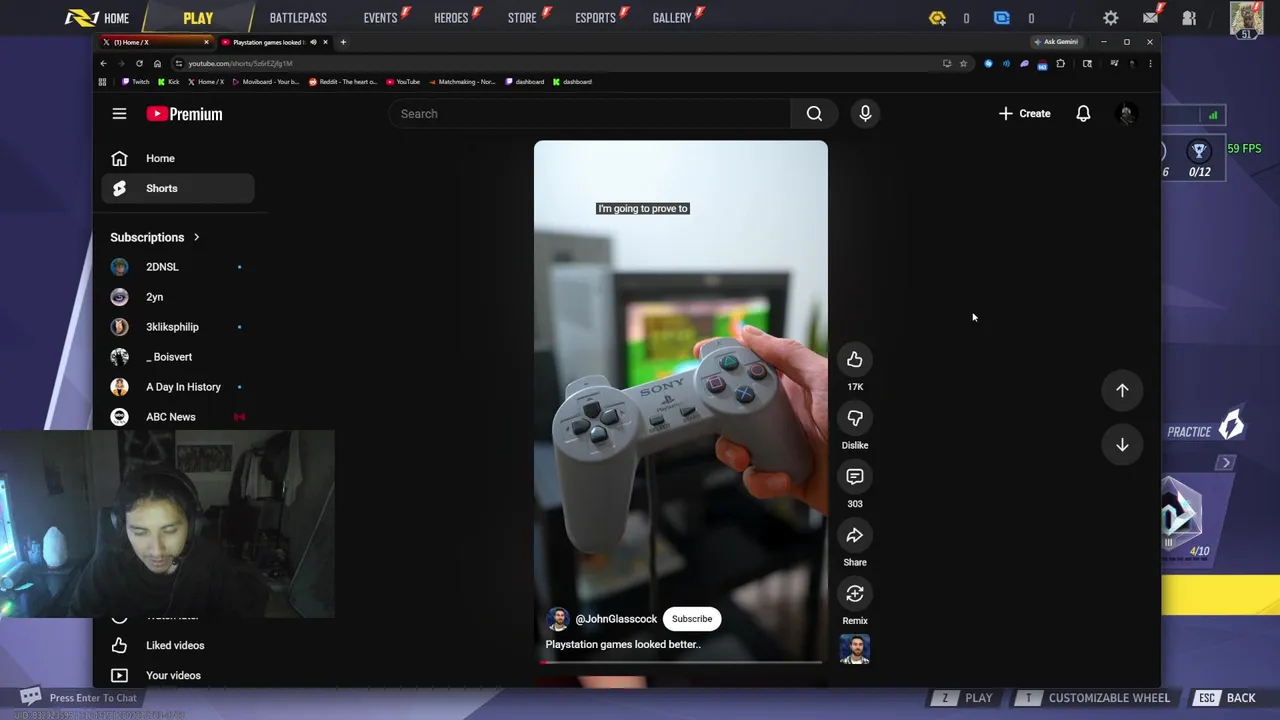The width and height of the screenshot is (1280, 720).
Task: Open the BATTLEPASS menu
Action: [298, 18]
